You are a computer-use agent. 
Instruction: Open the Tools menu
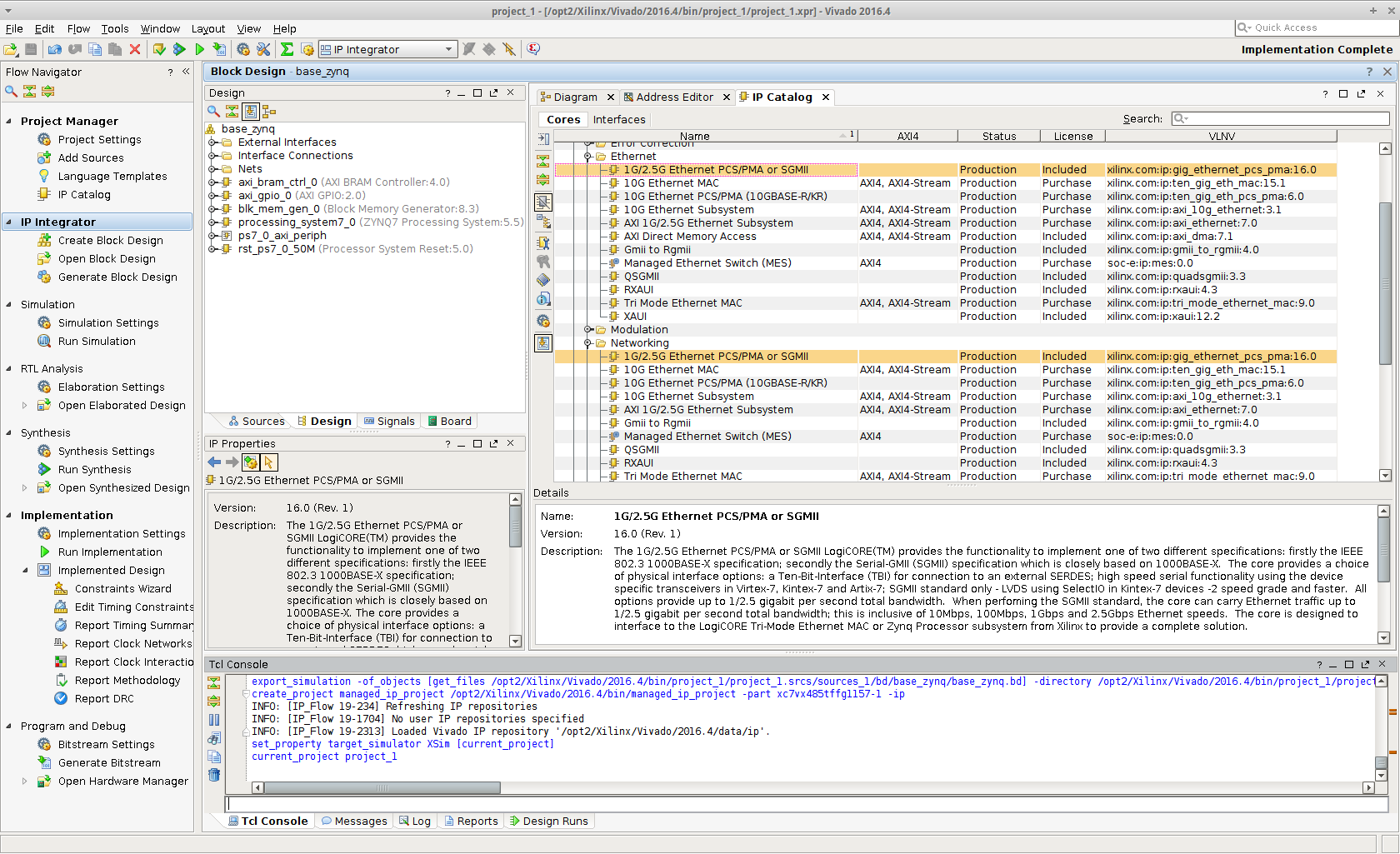(115, 28)
